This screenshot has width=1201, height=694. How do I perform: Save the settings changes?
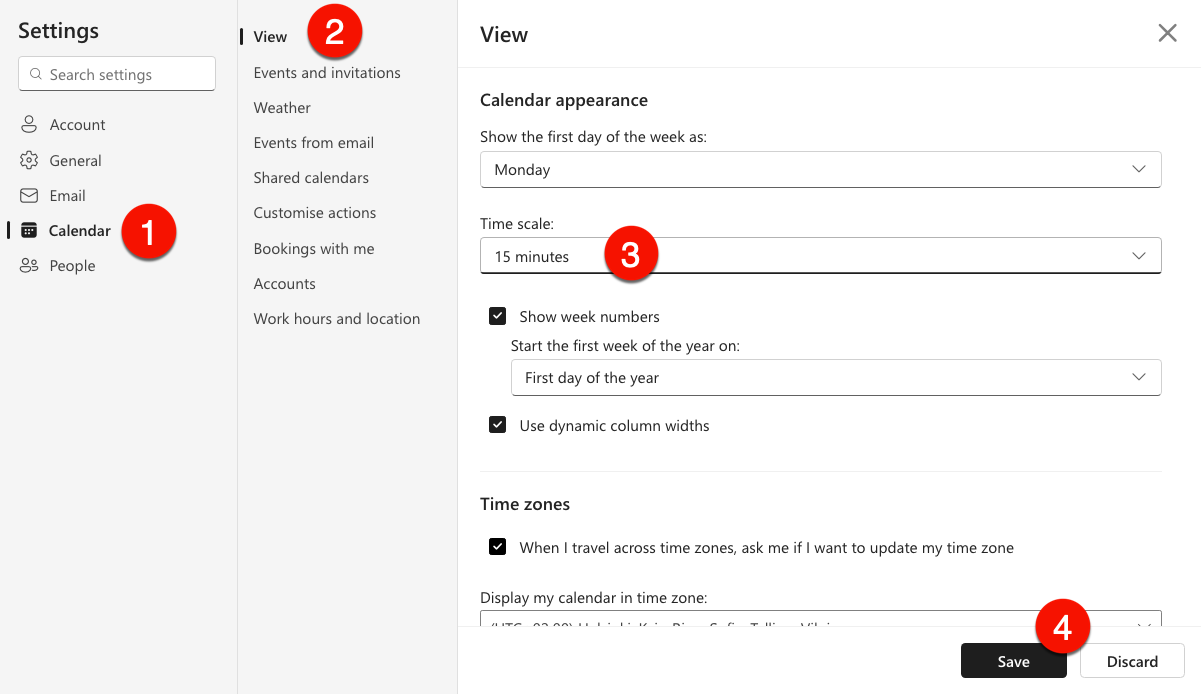1014,661
